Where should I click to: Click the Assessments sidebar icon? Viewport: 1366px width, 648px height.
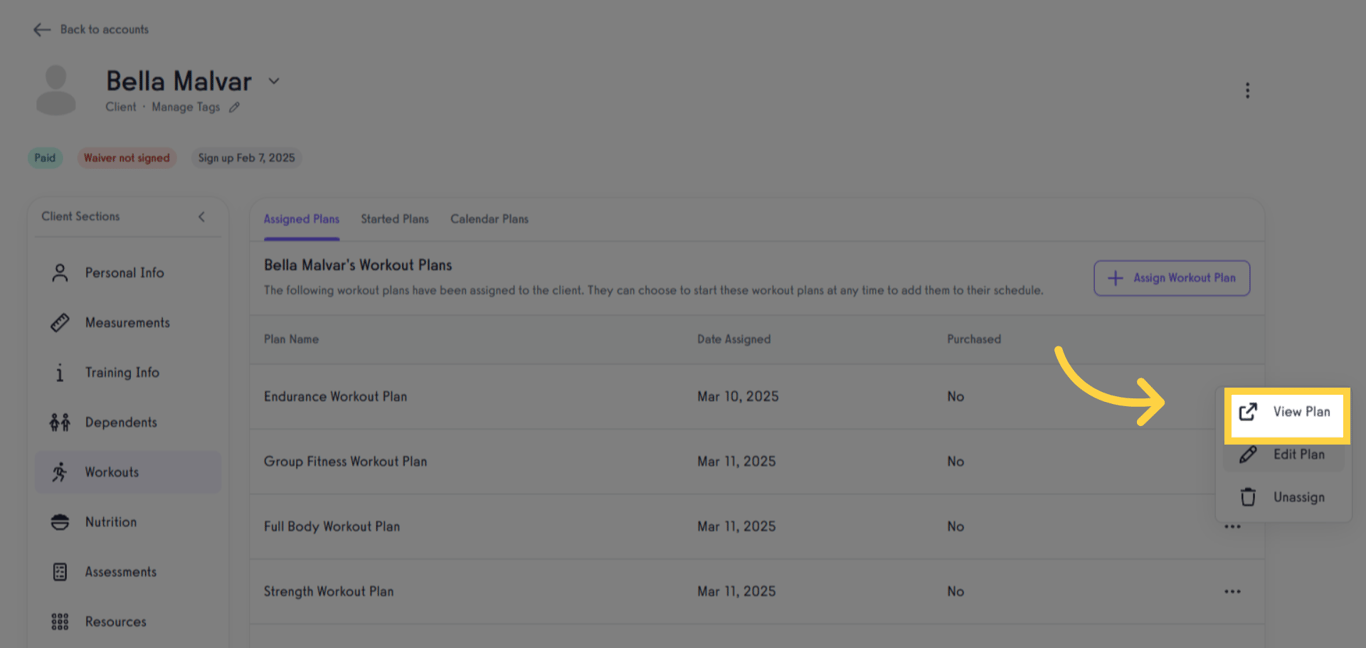pos(60,572)
